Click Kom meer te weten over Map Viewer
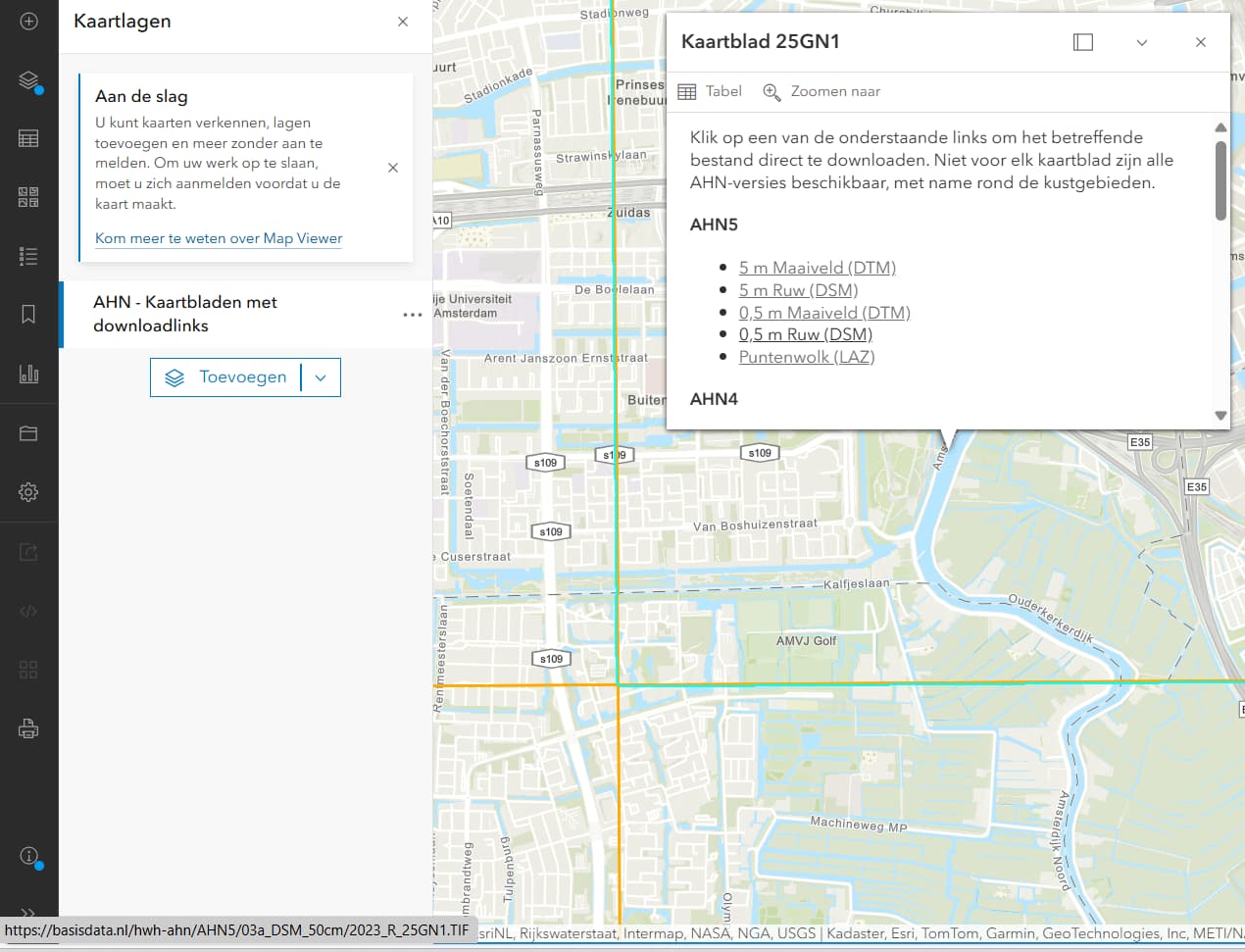This screenshot has height=952, width=1245. point(219,238)
